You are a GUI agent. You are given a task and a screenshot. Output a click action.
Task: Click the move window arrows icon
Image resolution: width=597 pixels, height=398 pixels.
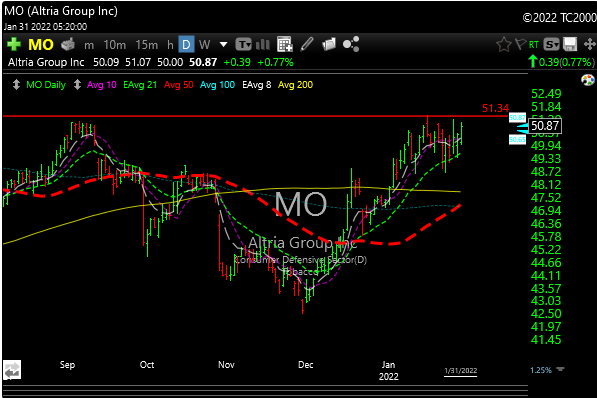(589, 44)
